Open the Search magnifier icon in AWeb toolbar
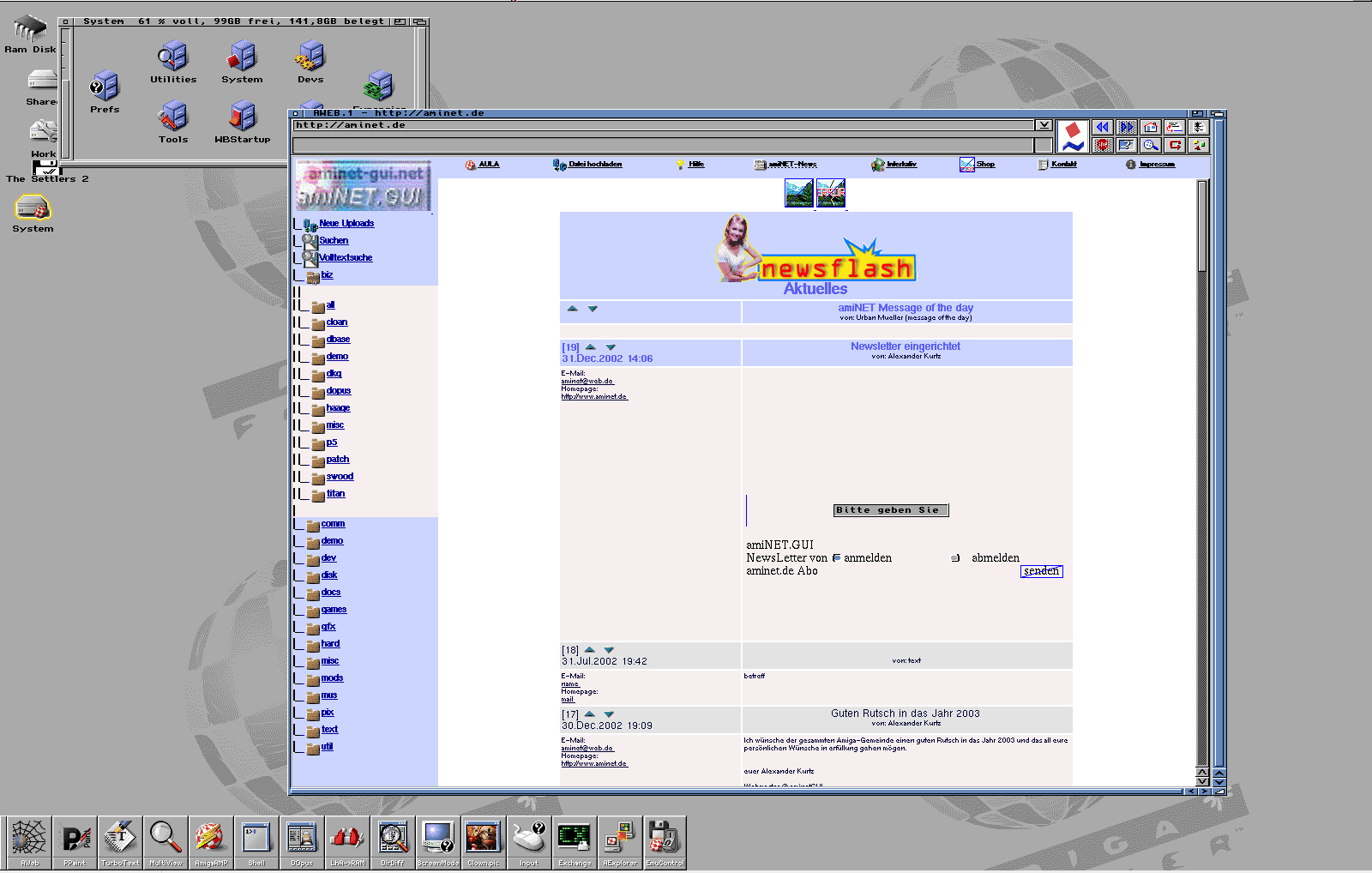 (x=1150, y=144)
